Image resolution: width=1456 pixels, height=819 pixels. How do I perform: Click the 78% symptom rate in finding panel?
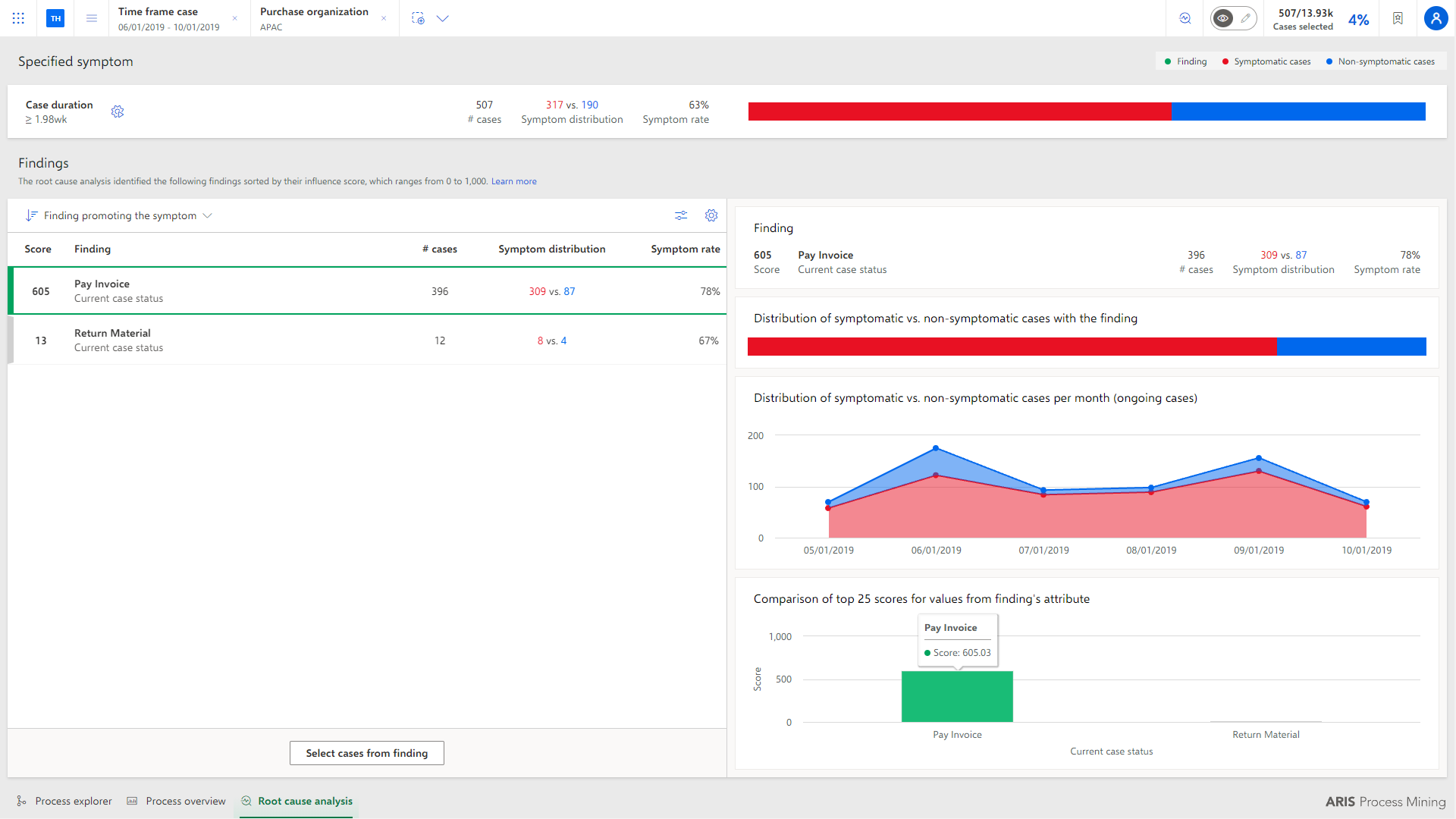pos(1410,255)
